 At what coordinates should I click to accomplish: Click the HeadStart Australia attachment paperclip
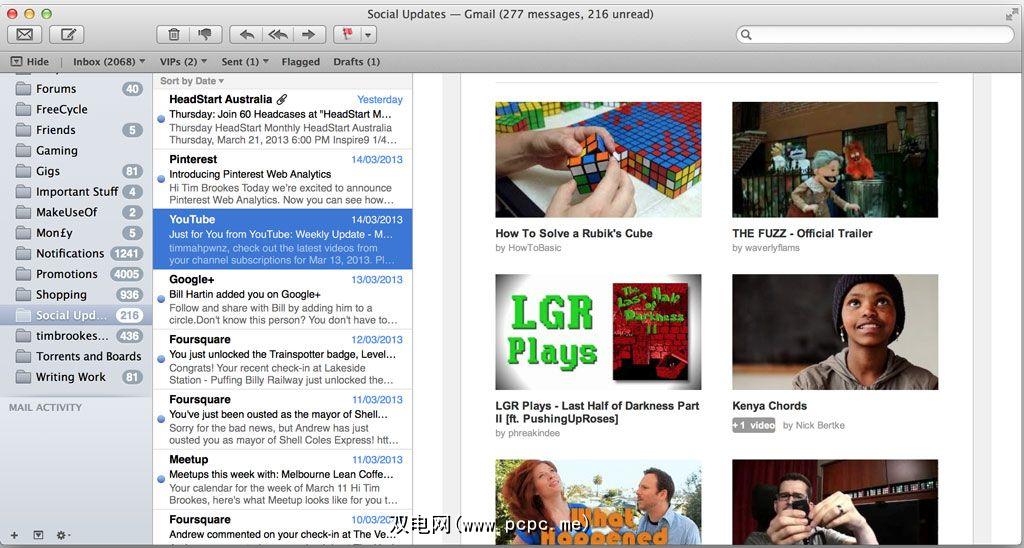pyautogui.click(x=281, y=100)
